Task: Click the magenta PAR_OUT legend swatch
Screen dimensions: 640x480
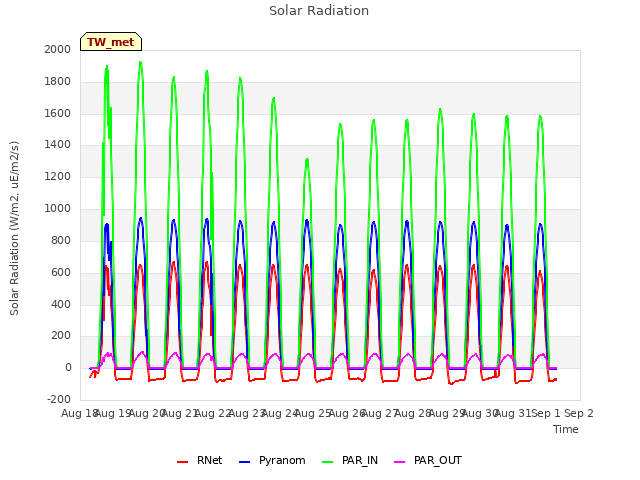Action: click(x=400, y=462)
